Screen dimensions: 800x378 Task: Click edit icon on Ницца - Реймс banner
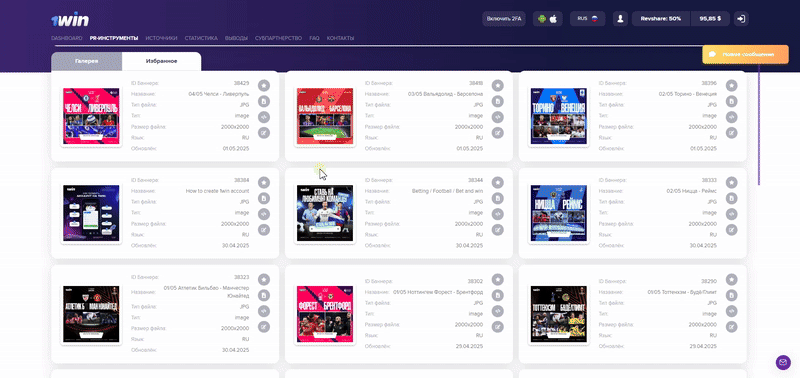point(732,230)
